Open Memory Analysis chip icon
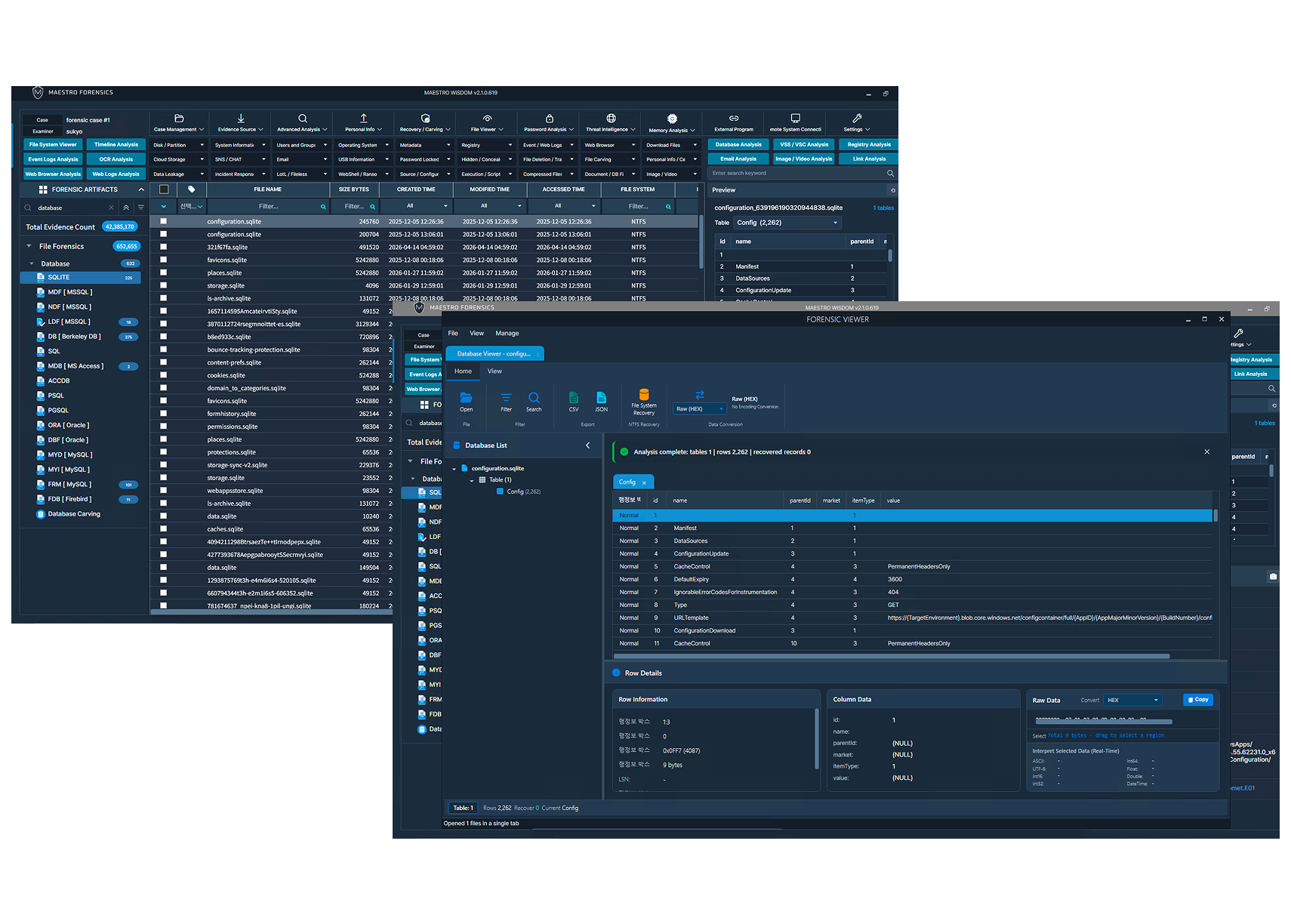The width and height of the screenshot is (1291, 924). point(673,119)
